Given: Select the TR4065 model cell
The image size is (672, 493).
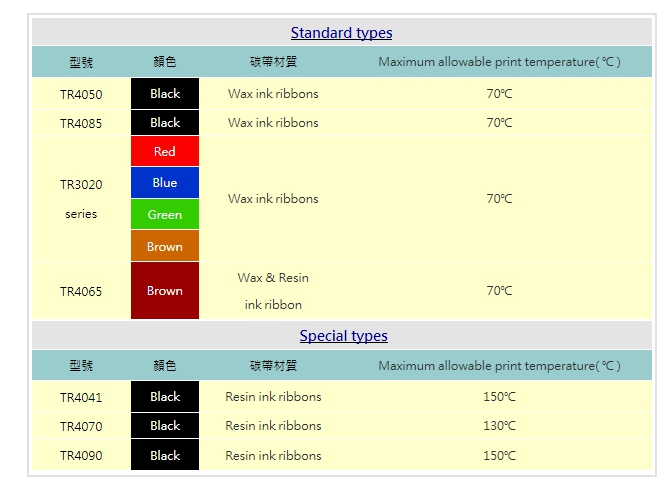Looking at the screenshot, I should click(x=81, y=292).
